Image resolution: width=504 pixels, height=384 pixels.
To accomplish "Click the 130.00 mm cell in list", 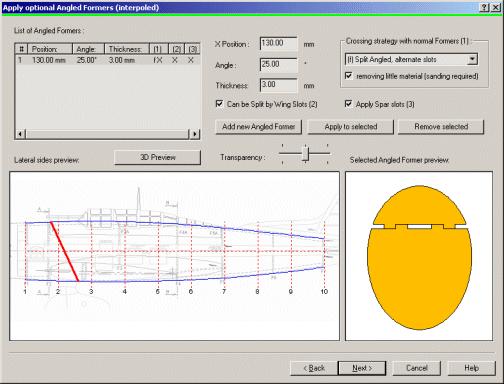I will [49, 60].
